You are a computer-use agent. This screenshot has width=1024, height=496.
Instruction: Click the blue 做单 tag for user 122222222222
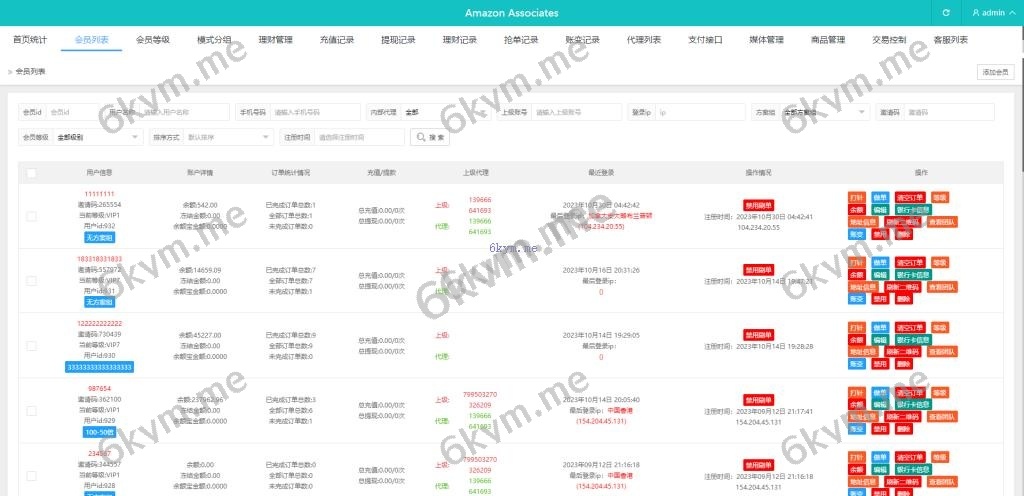coord(879,327)
